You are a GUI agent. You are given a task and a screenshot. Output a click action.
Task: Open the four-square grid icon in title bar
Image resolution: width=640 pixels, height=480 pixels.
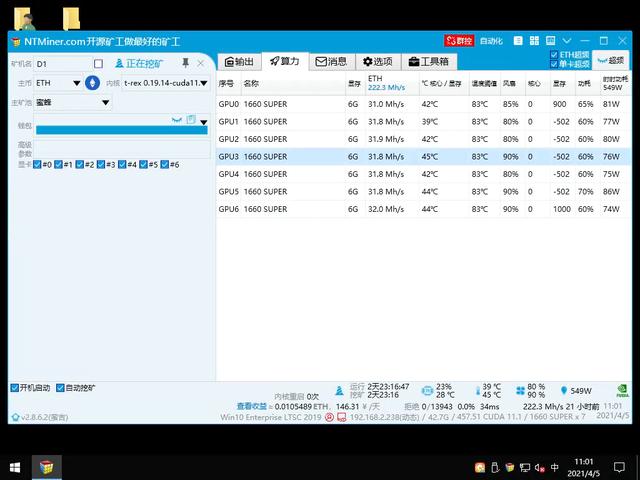(534, 41)
